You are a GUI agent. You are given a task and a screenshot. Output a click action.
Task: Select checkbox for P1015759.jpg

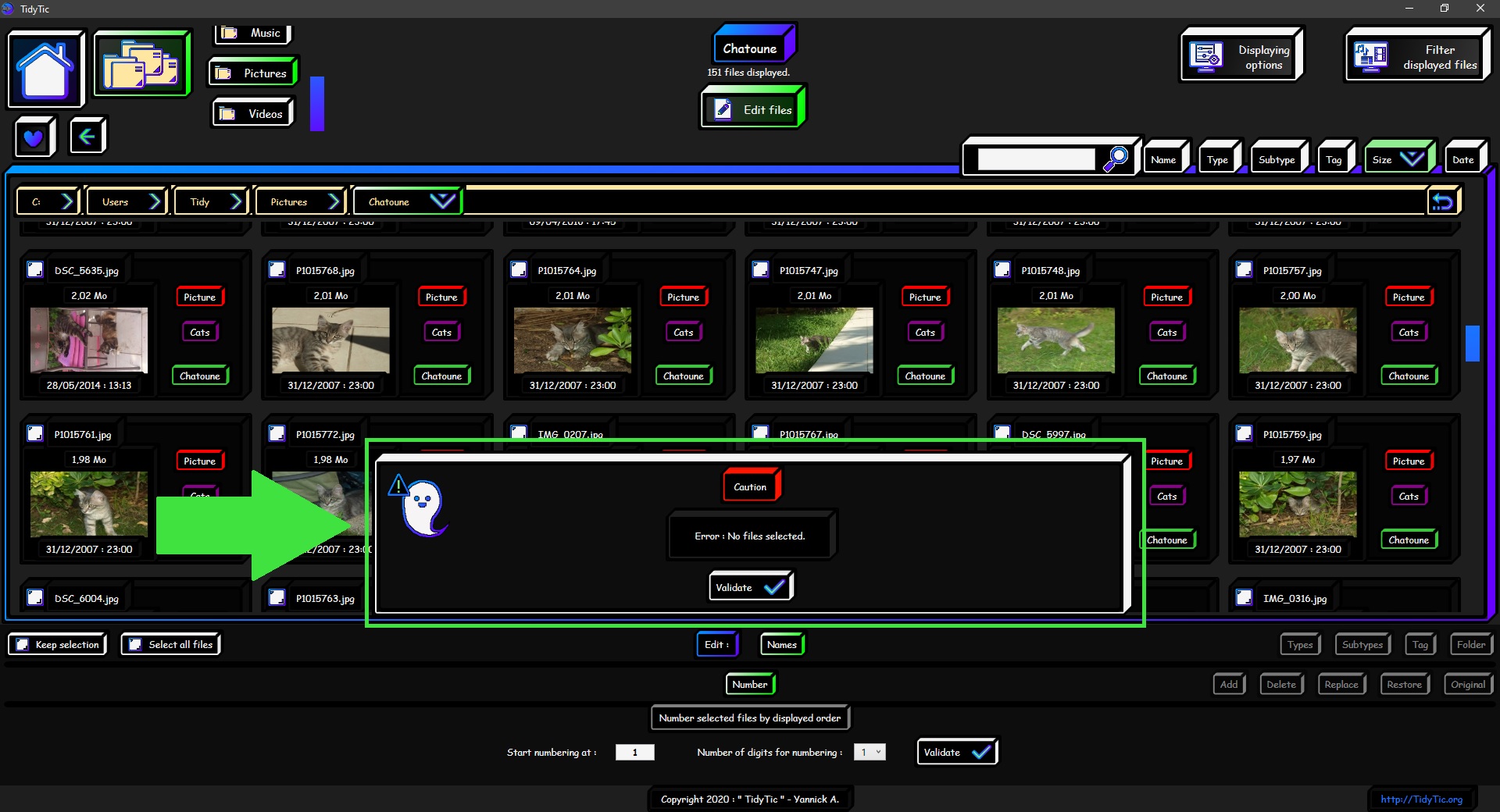click(x=1244, y=433)
